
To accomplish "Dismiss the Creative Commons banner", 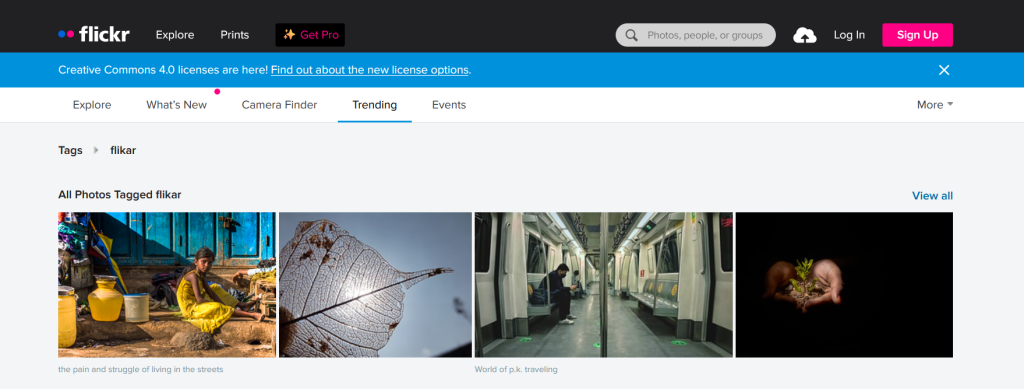I will click(944, 70).
